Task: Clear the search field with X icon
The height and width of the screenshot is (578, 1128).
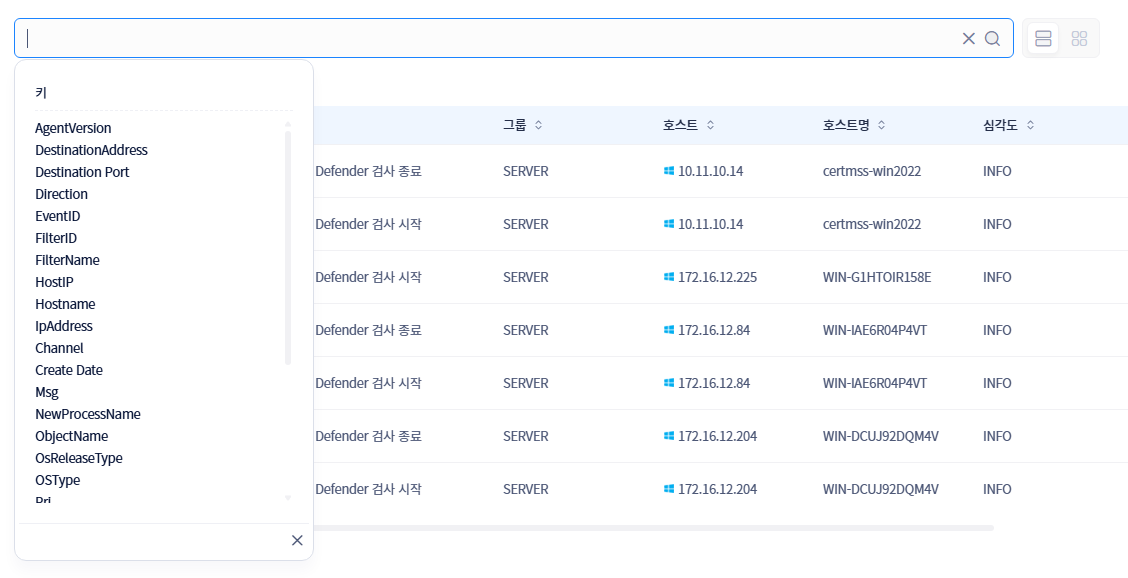Action: (x=968, y=38)
